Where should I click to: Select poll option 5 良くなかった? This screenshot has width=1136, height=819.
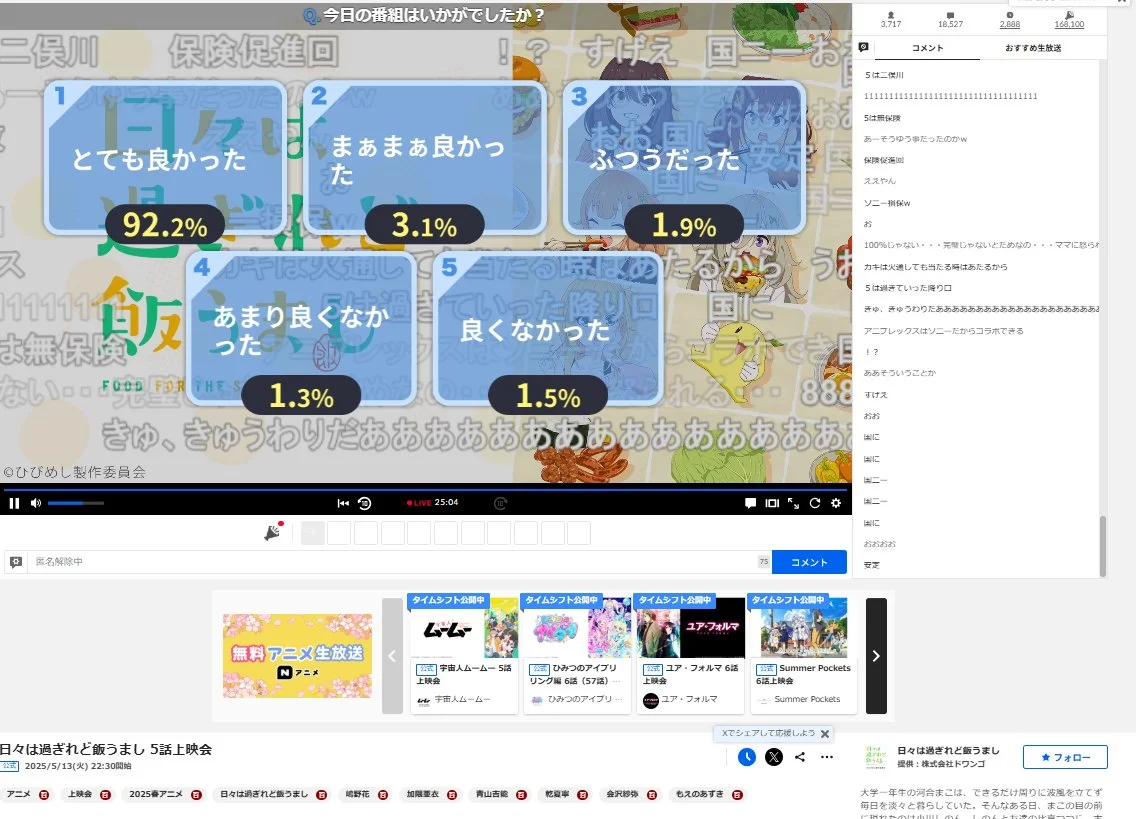[548, 328]
